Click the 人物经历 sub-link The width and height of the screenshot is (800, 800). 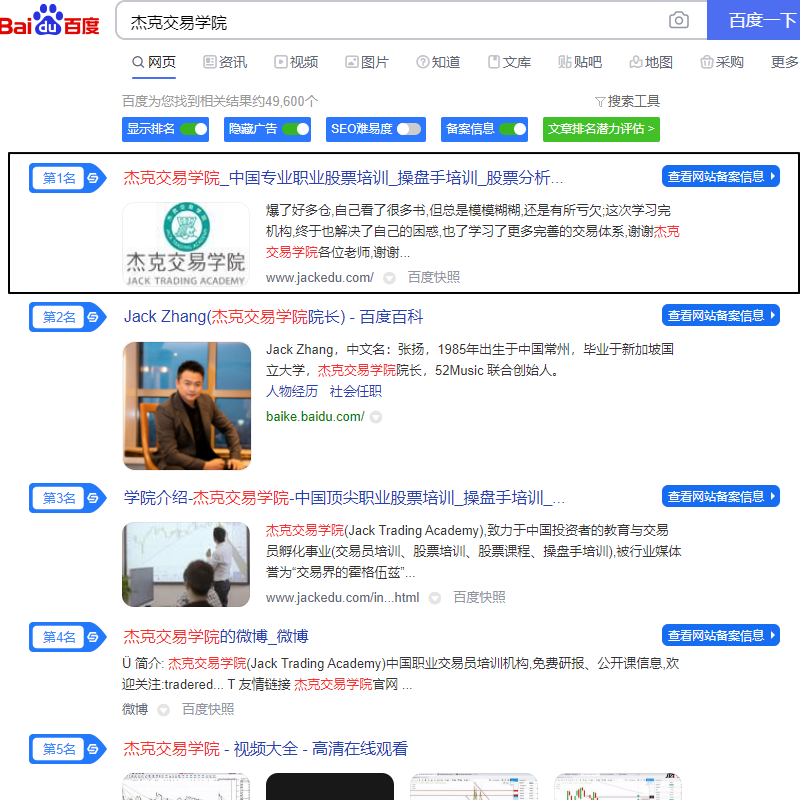[x=292, y=392]
